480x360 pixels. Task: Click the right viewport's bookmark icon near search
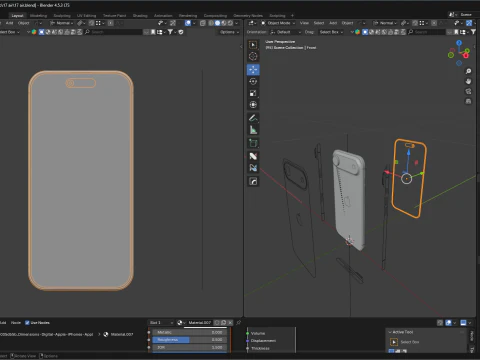coord(456,32)
